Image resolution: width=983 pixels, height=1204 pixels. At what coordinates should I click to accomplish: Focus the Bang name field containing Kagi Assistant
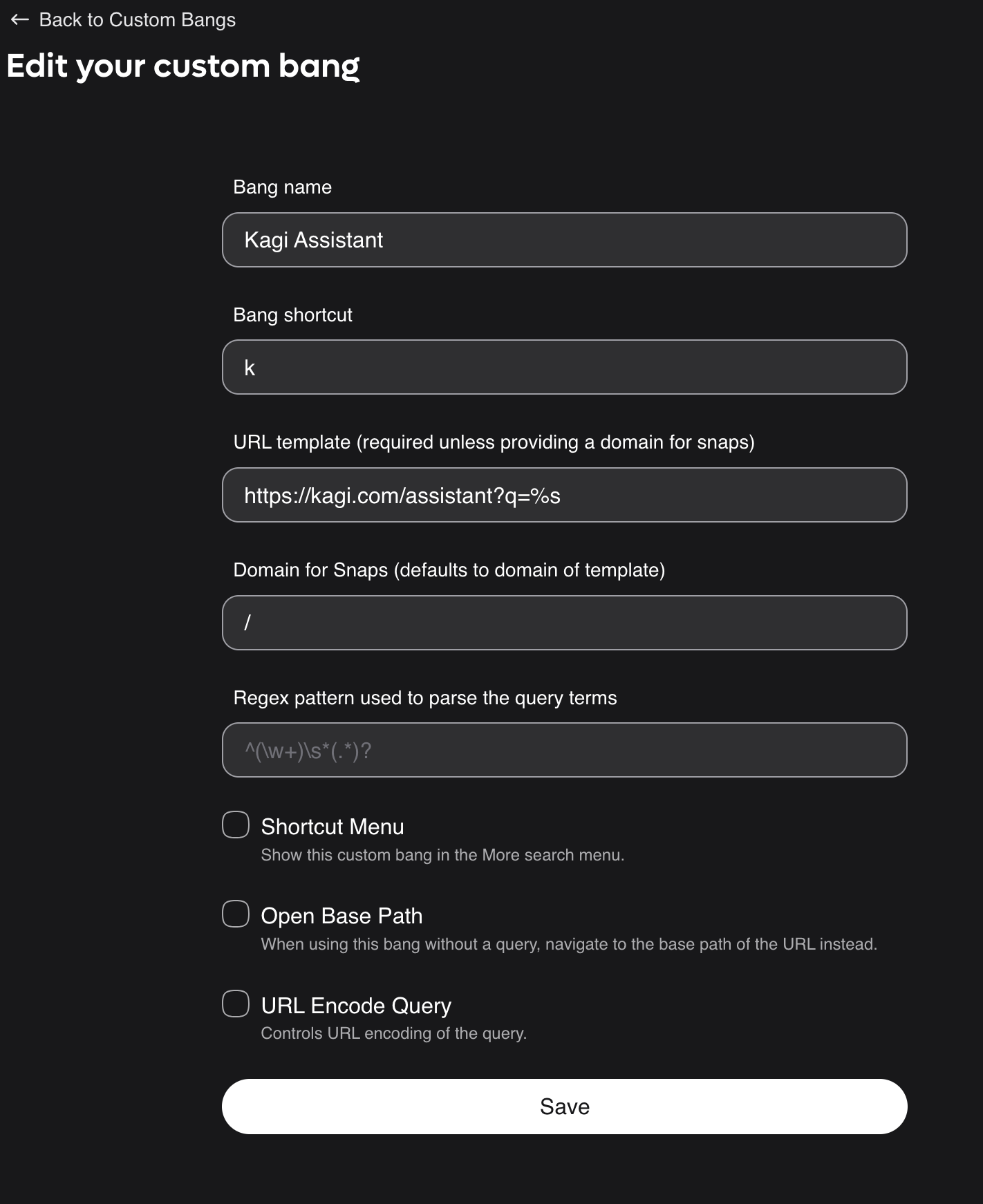click(x=564, y=240)
